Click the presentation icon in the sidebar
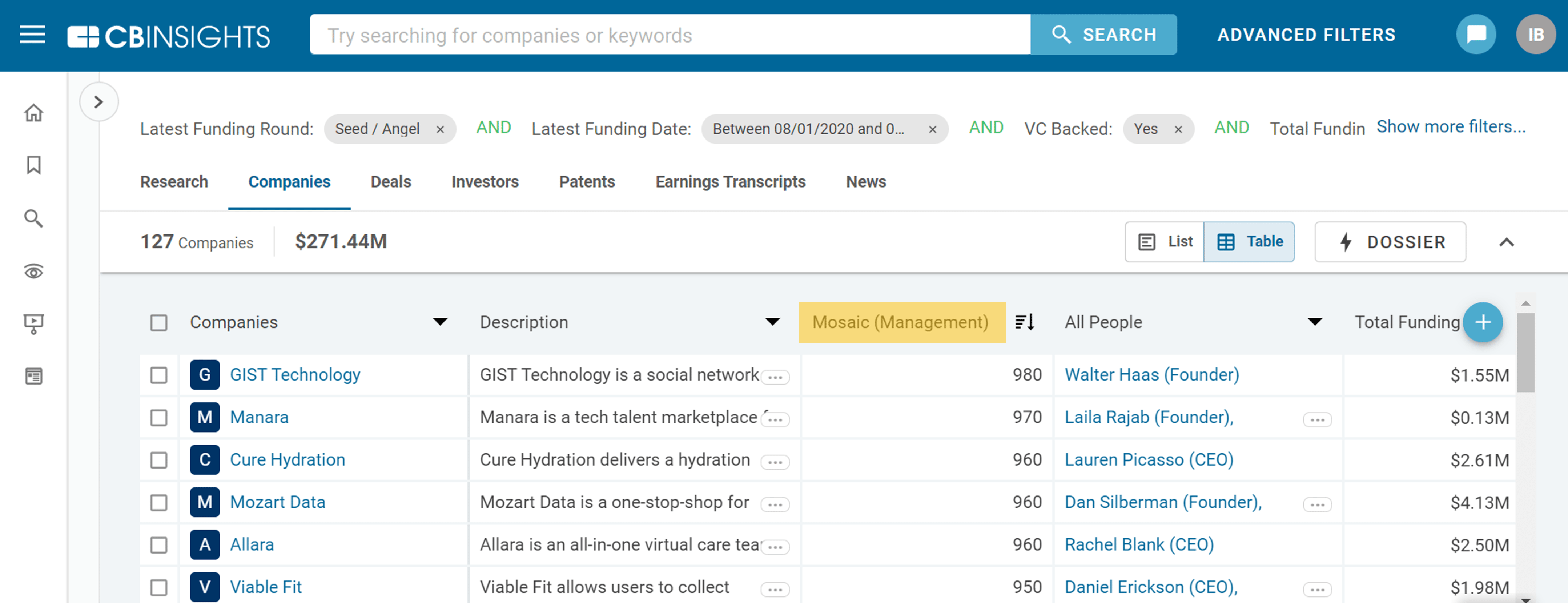1568x603 pixels. [x=33, y=324]
